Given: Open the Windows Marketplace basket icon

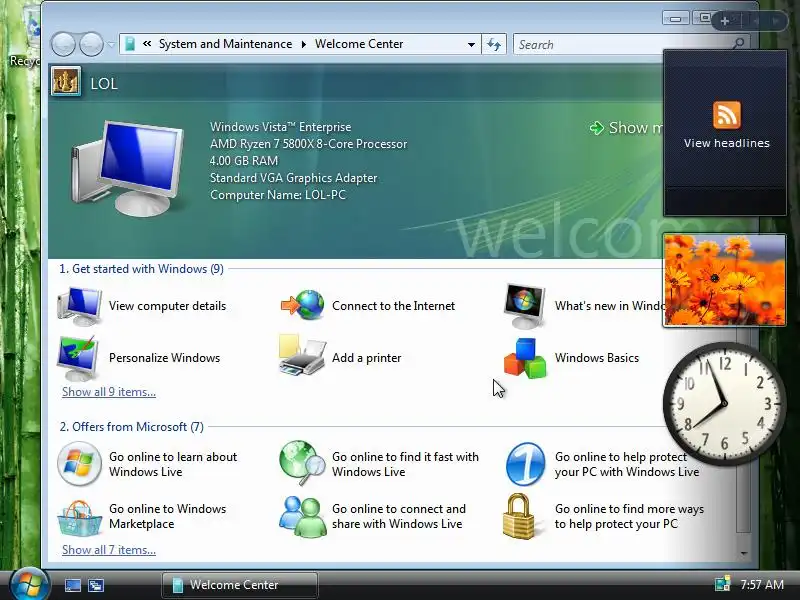Looking at the screenshot, I should pos(79,518).
